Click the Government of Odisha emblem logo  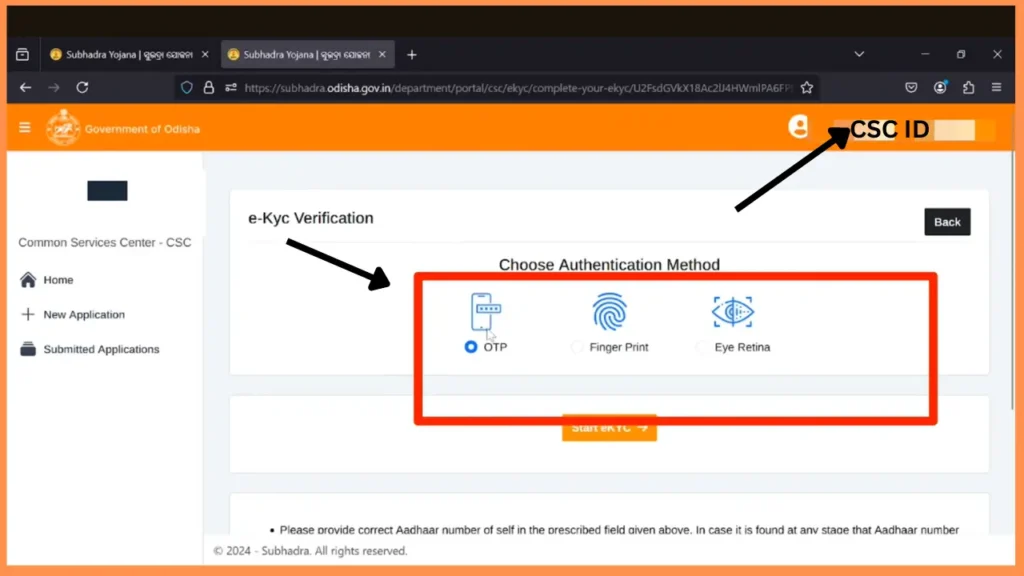[63, 127]
